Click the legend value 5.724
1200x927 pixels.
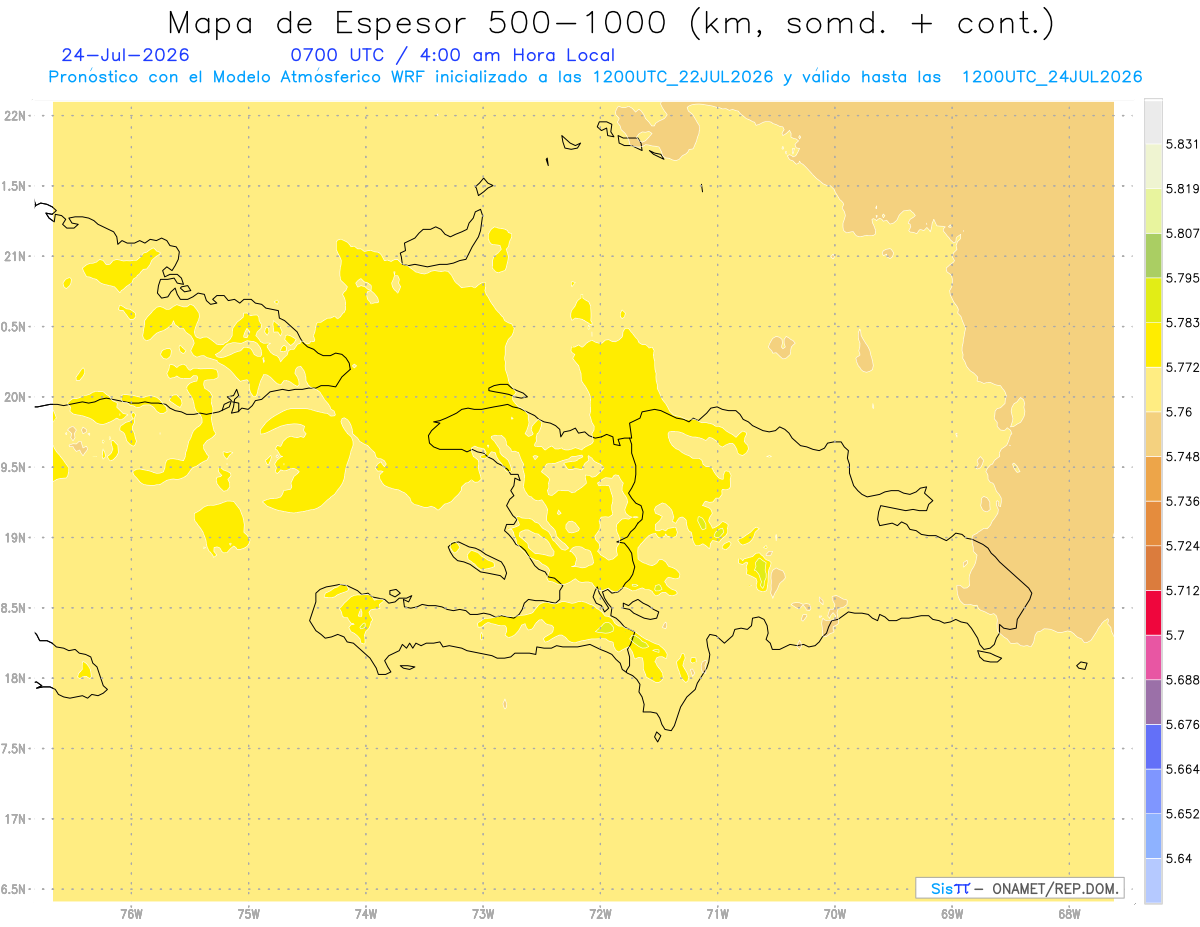pyautogui.click(x=1182, y=546)
